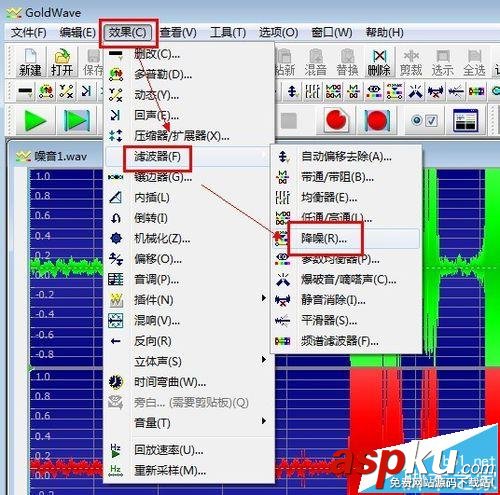
Task: Expand the 音量(T) submenu
Action: [188, 423]
